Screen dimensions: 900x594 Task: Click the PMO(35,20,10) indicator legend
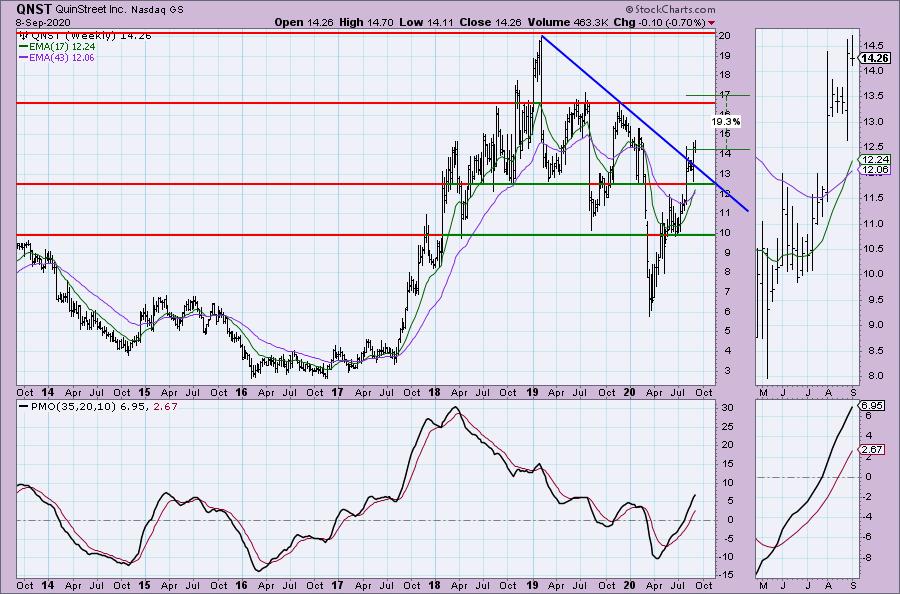point(98,406)
